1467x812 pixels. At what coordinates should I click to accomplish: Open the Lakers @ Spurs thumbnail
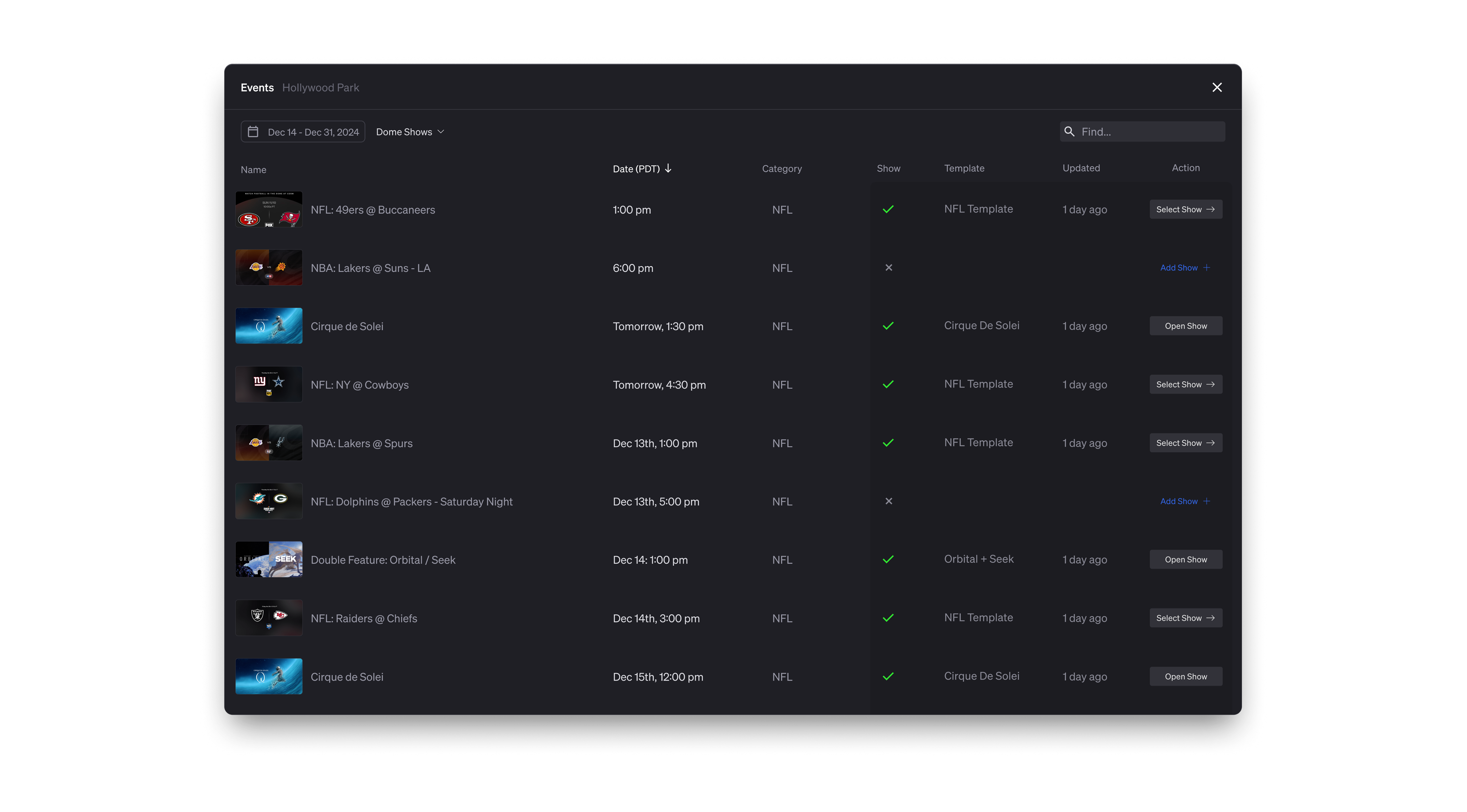(269, 443)
